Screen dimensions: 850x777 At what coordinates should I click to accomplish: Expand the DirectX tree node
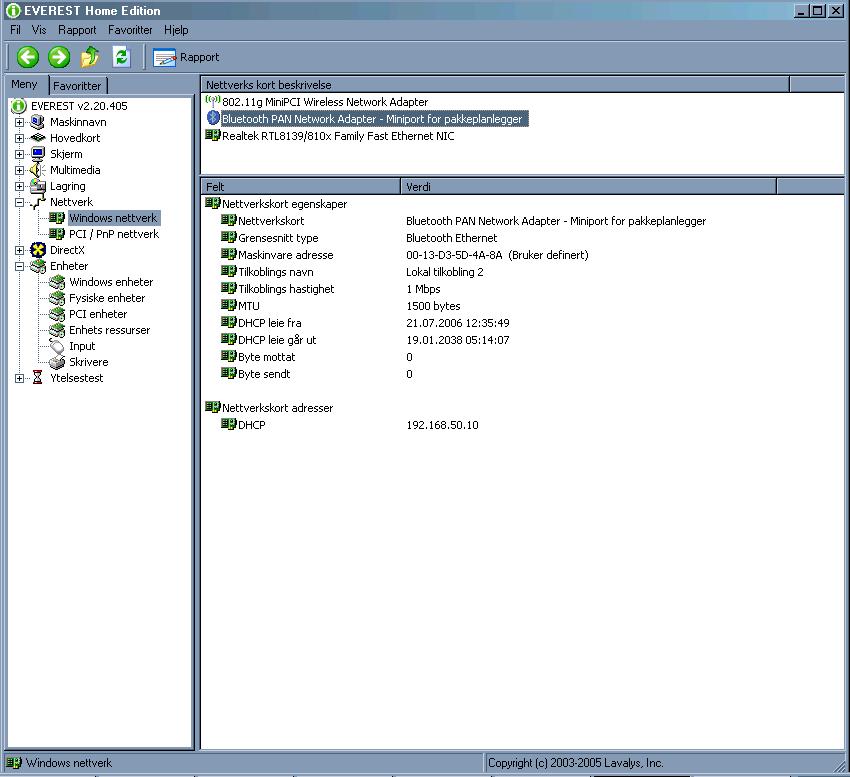tap(20, 250)
